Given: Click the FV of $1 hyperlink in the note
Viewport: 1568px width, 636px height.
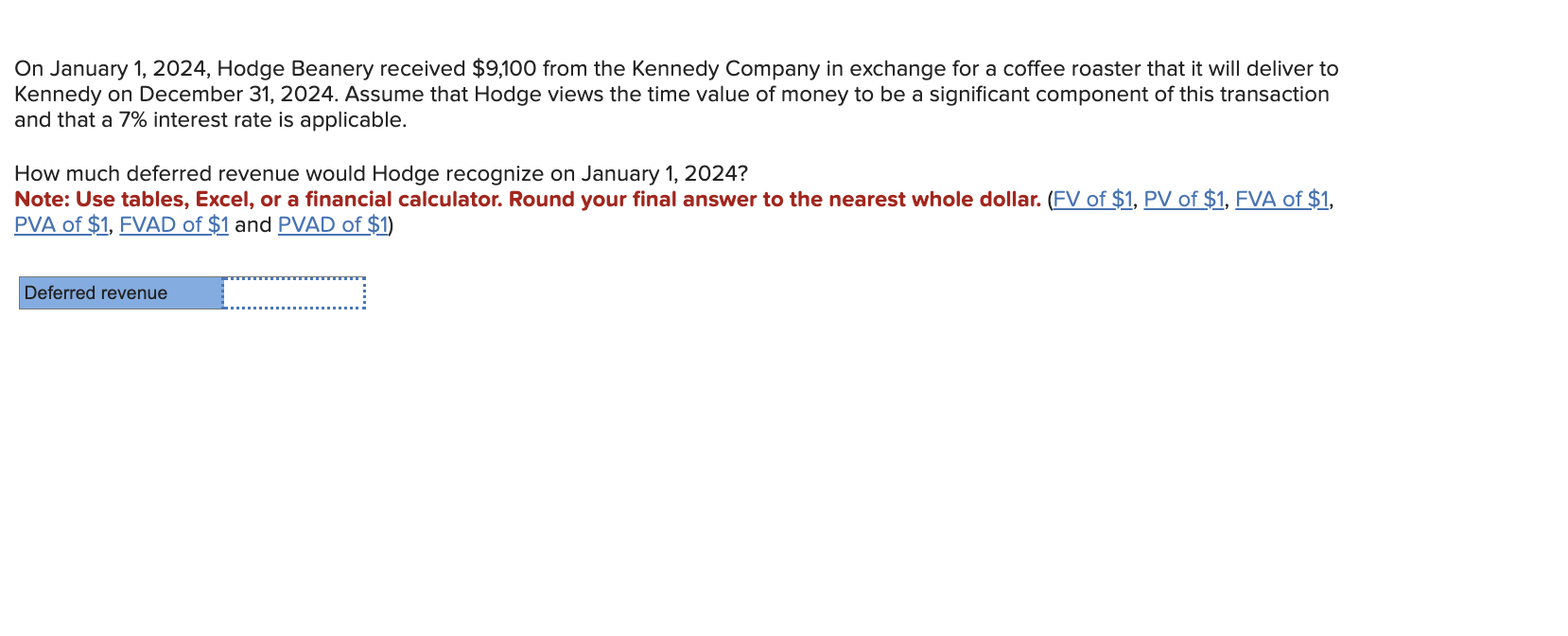Looking at the screenshot, I should (1093, 199).
